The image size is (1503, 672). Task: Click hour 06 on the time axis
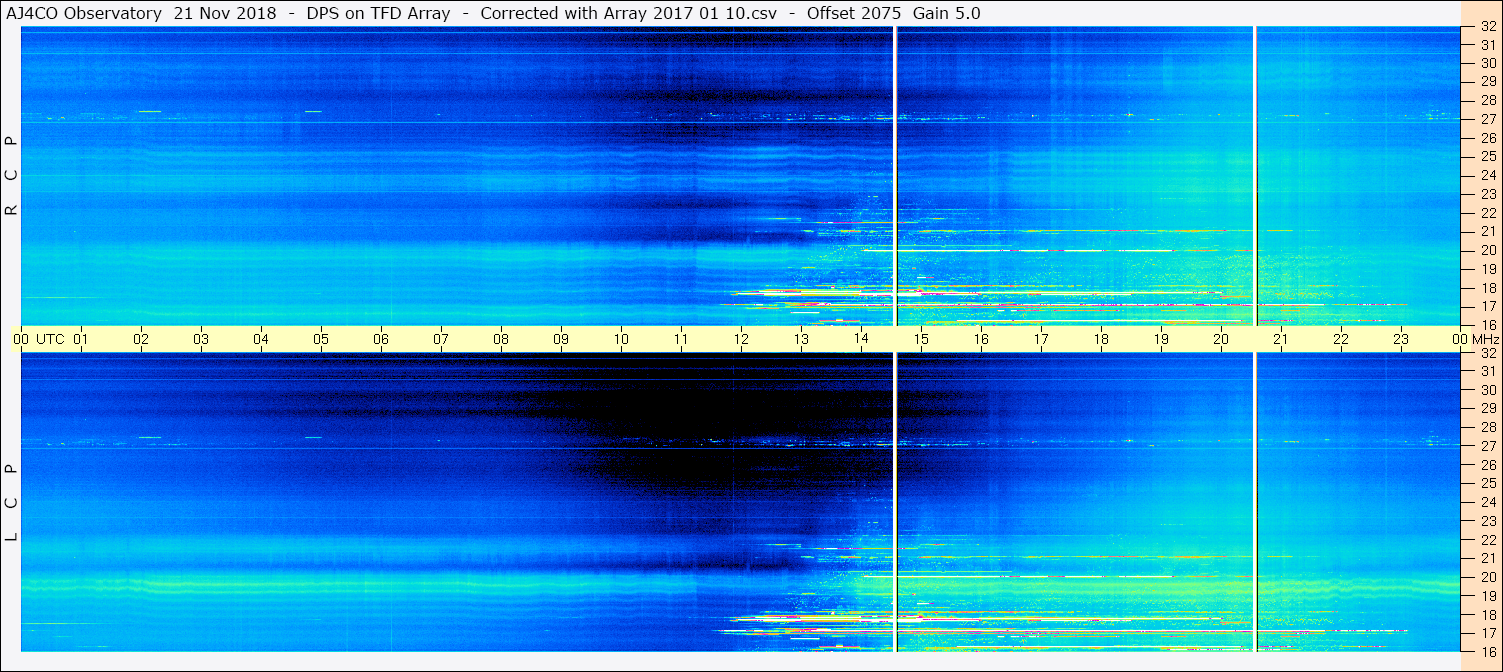[381, 339]
